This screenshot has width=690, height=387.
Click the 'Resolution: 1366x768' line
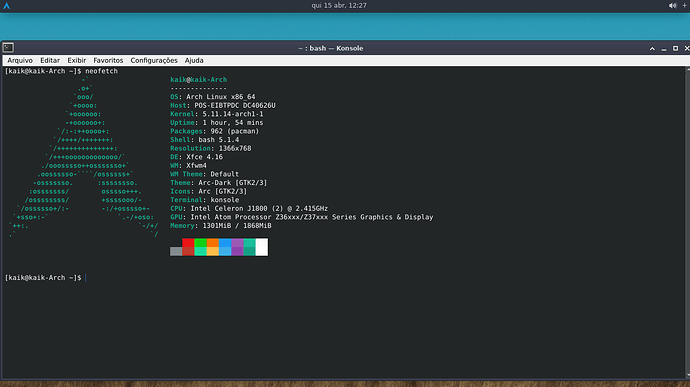211,148
